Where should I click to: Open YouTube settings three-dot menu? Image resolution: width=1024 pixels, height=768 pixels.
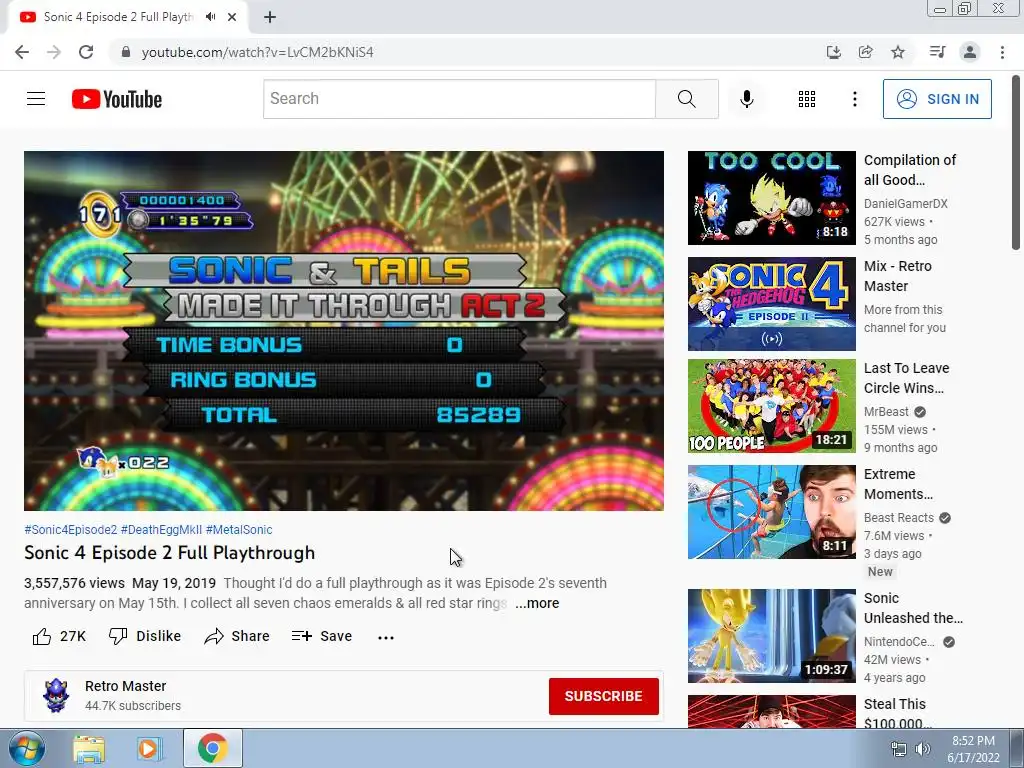(854, 99)
